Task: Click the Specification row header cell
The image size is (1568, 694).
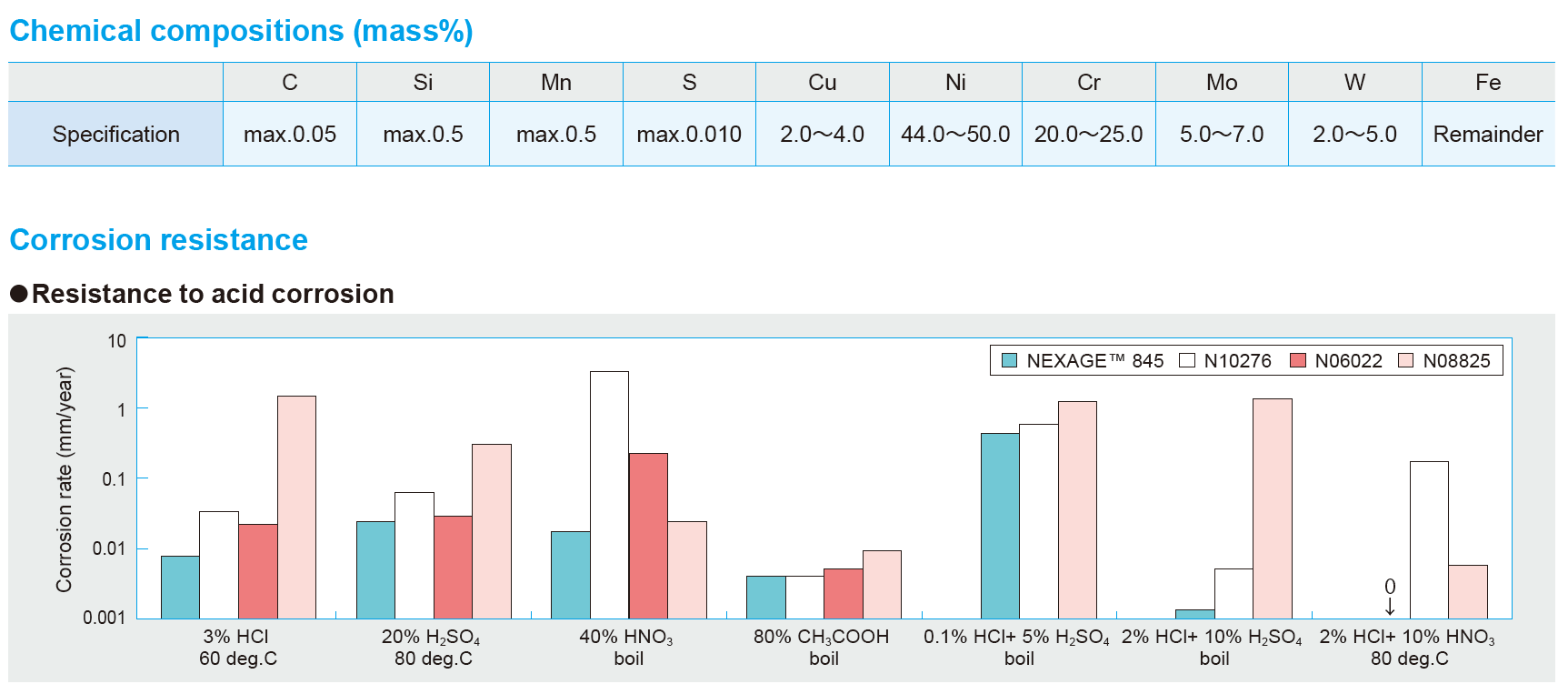Action: click(115, 135)
